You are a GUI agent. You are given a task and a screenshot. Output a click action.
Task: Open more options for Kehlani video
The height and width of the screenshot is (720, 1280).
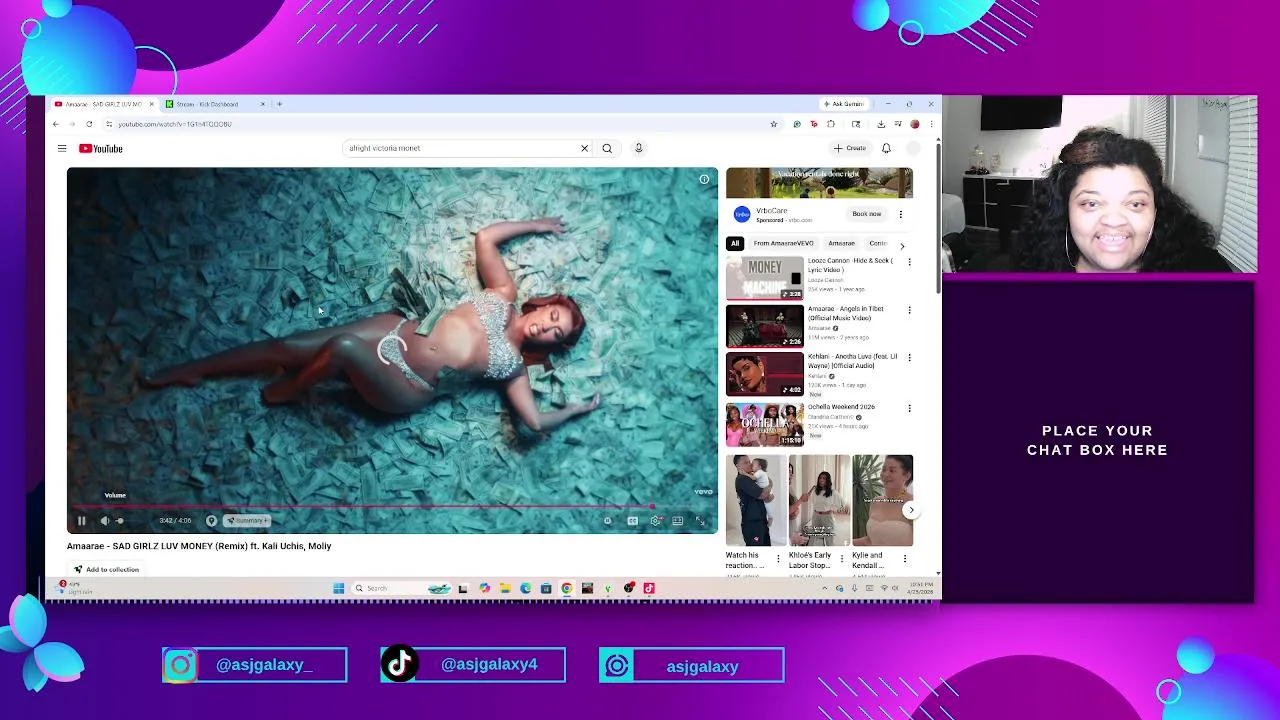(909, 358)
